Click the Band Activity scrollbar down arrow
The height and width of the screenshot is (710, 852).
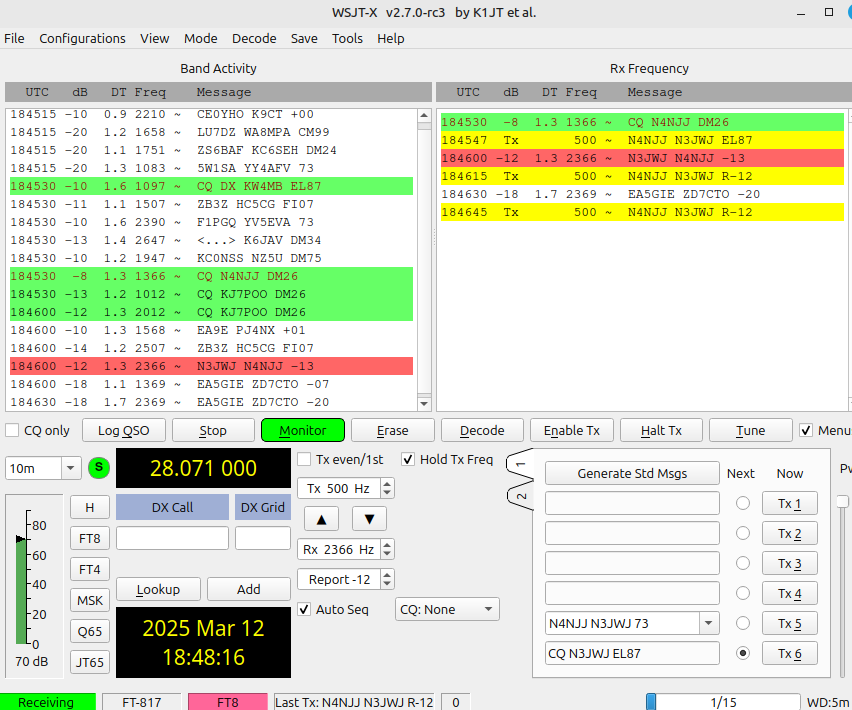(424, 404)
